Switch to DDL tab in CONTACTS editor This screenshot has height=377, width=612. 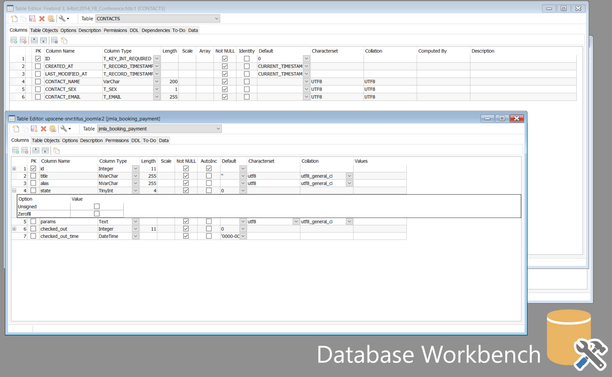[134, 30]
